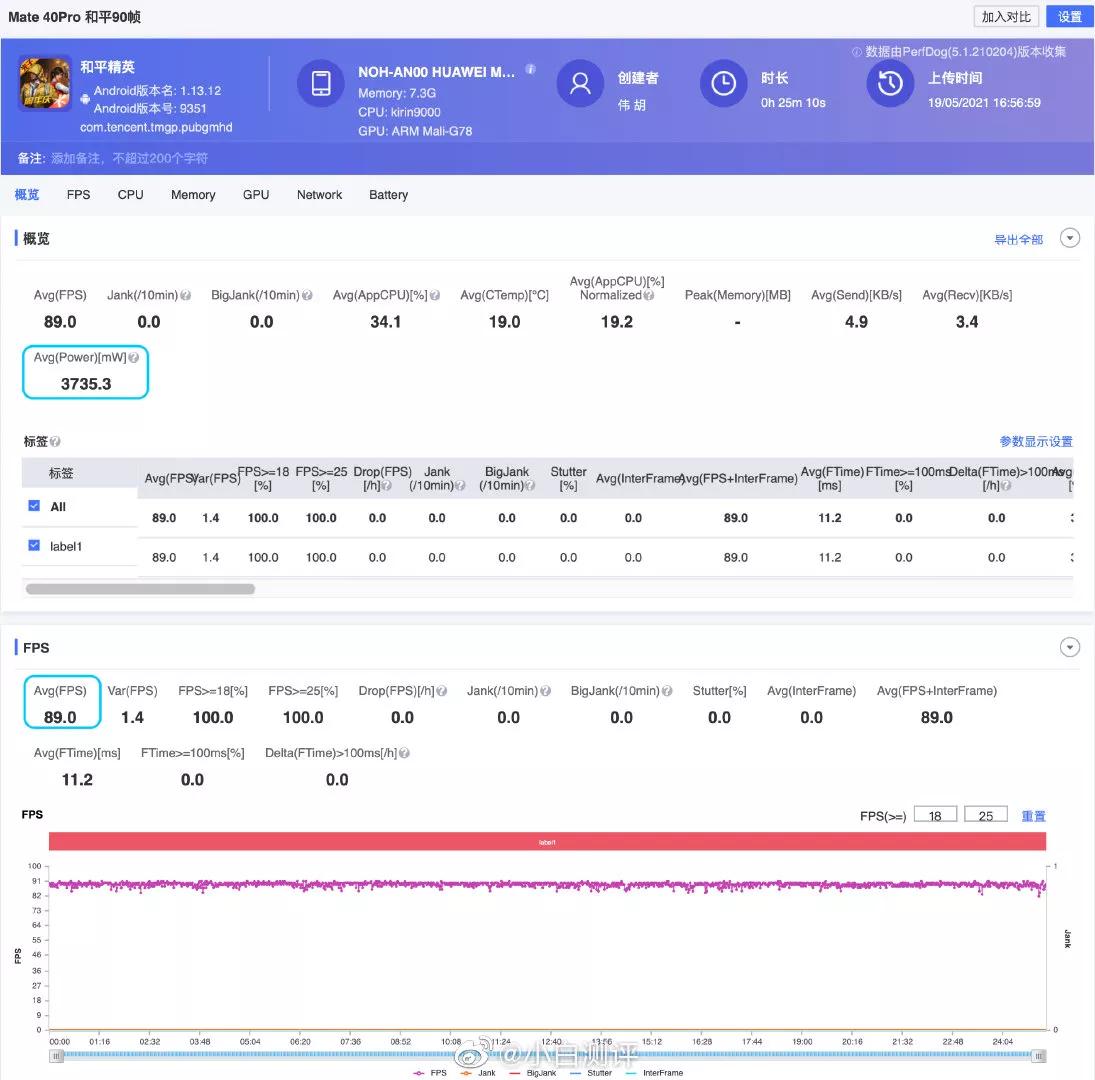Collapse the 概览 overview section
The width and height of the screenshot is (1095, 1080).
pyautogui.click(x=1069, y=239)
